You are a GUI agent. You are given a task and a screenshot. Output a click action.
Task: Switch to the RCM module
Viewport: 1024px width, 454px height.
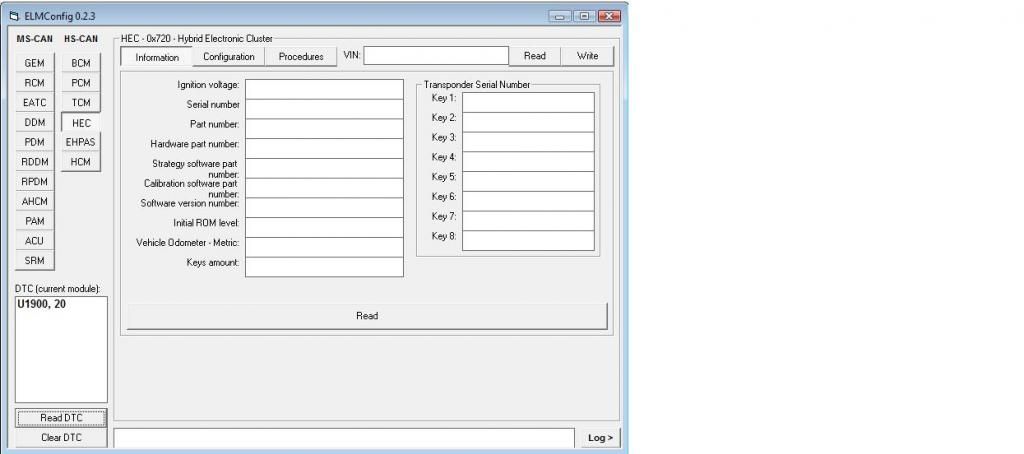pyautogui.click(x=34, y=83)
